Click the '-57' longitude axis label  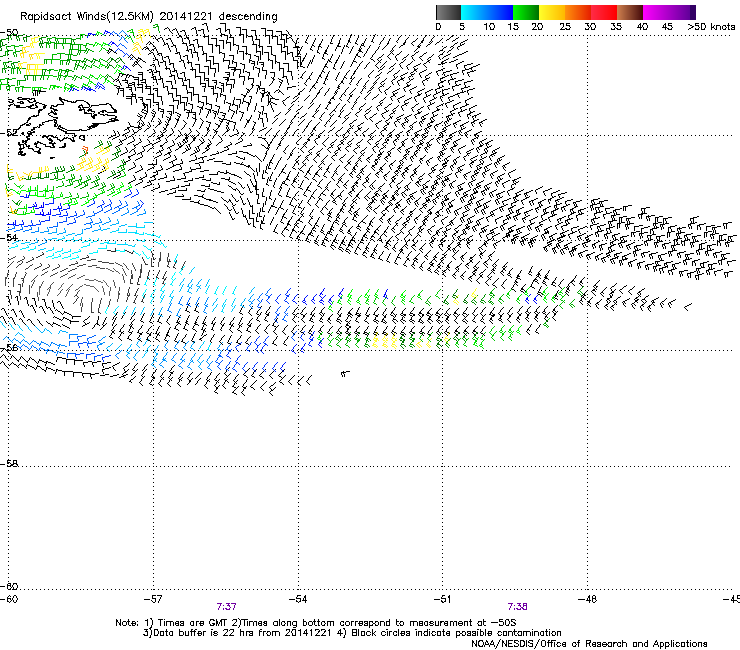pyautogui.click(x=153, y=599)
